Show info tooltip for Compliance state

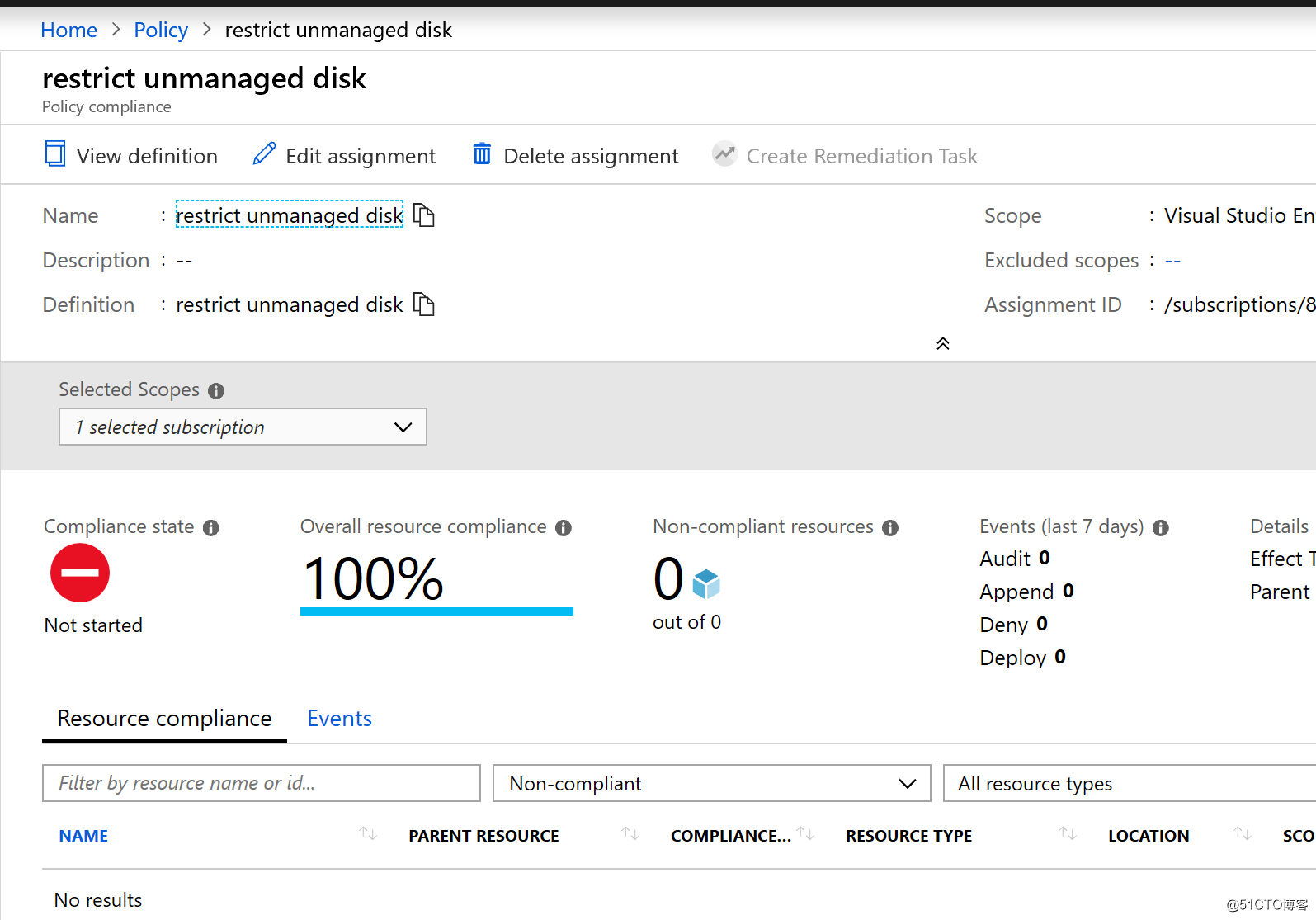[211, 527]
